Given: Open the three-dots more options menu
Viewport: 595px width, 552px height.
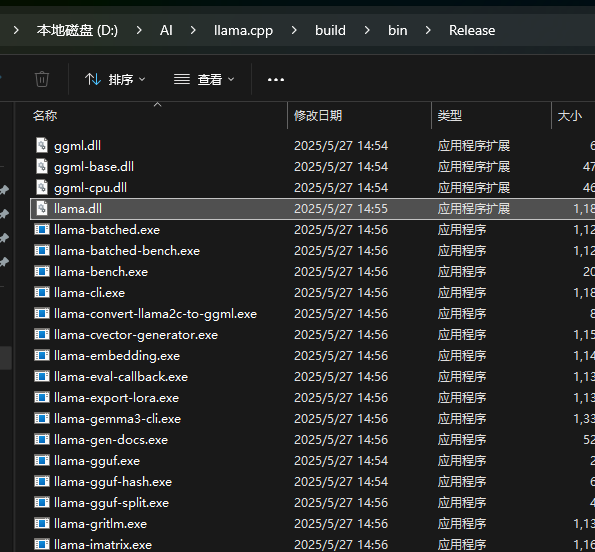Looking at the screenshot, I should [x=276, y=80].
